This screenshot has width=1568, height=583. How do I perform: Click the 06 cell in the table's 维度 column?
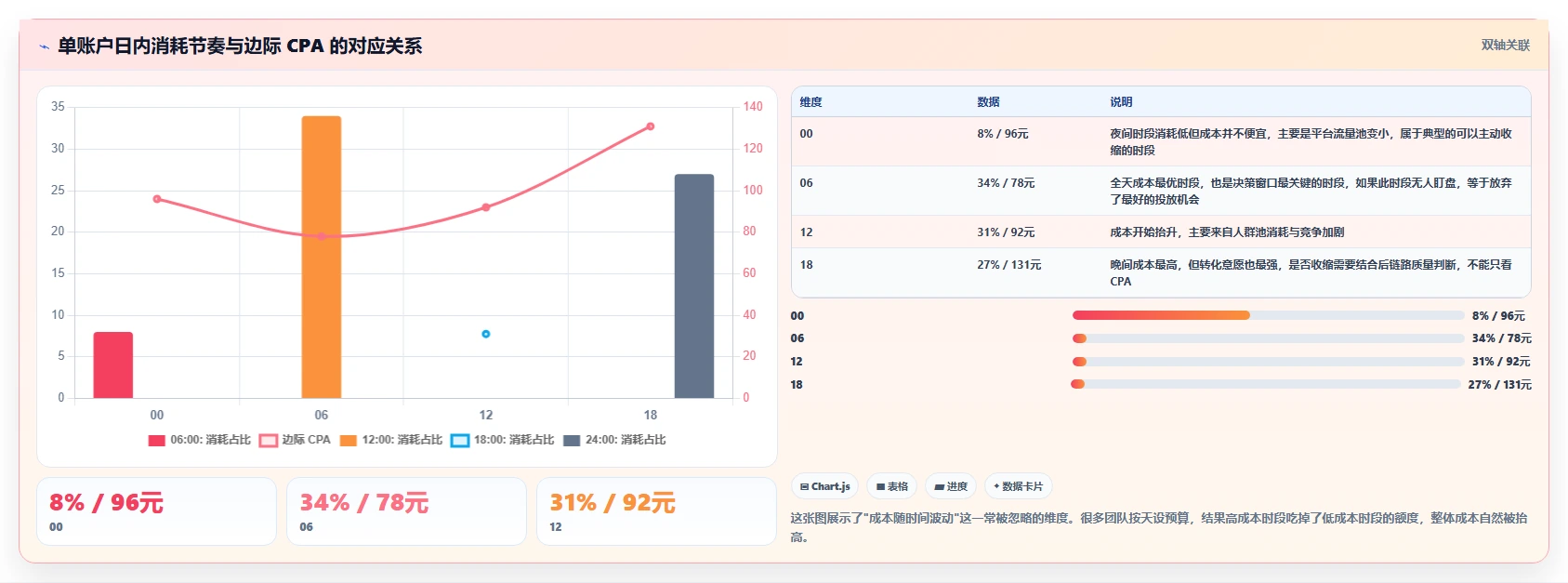point(806,183)
